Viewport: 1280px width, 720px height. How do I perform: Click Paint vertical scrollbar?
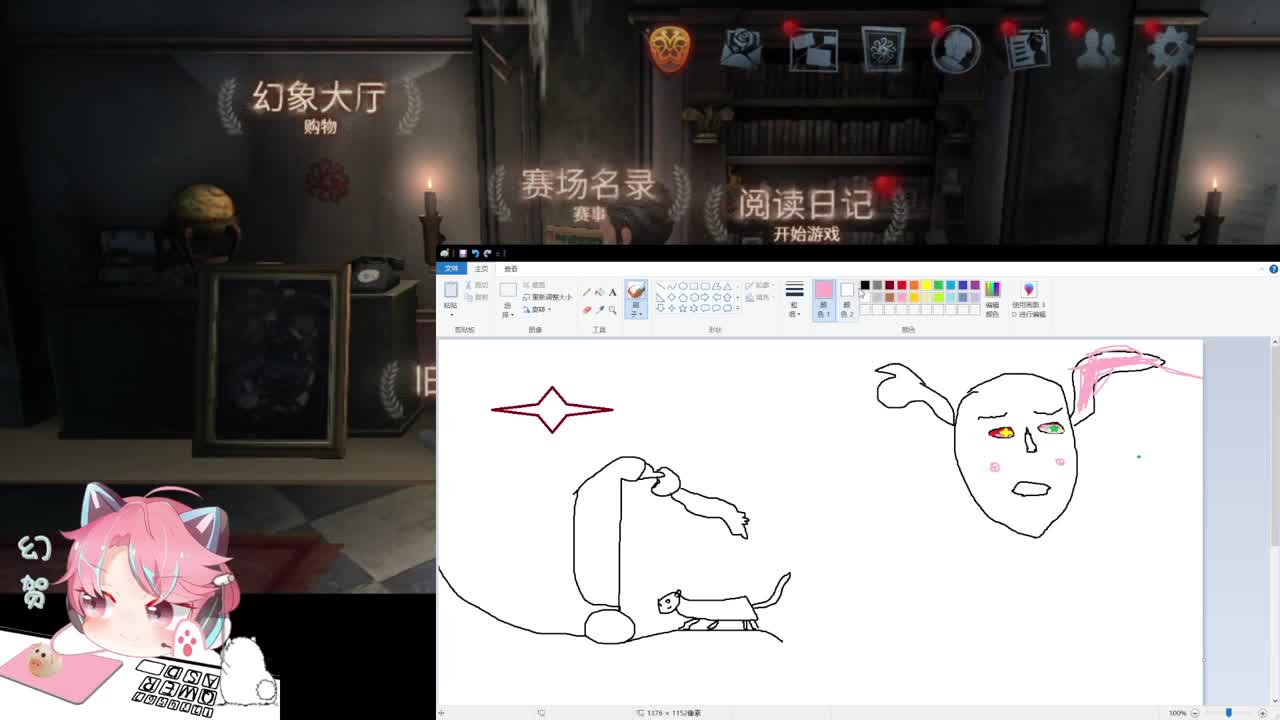[1274, 443]
